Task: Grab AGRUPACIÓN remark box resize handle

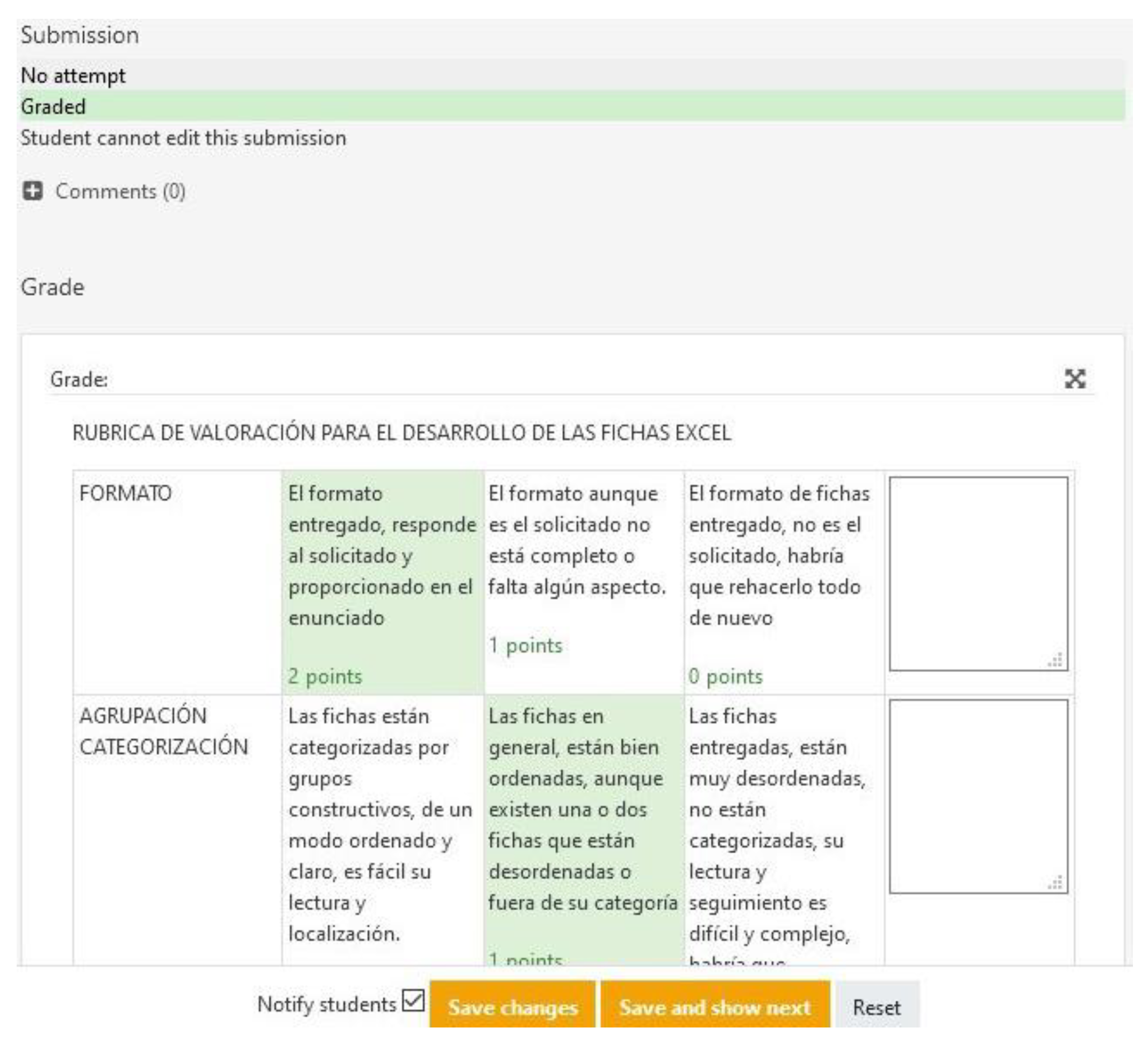Action: (x=1055, y=883)
